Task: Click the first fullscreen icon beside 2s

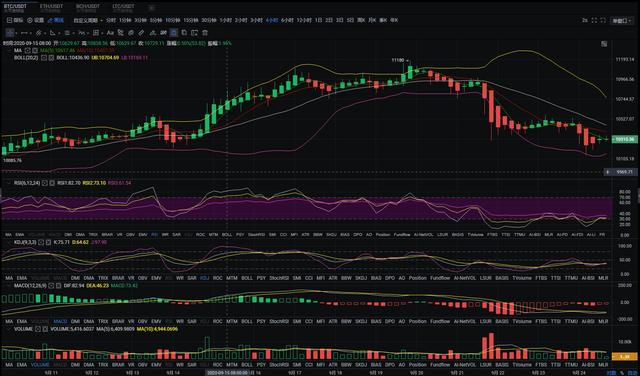Action: [x=594, y=20]
